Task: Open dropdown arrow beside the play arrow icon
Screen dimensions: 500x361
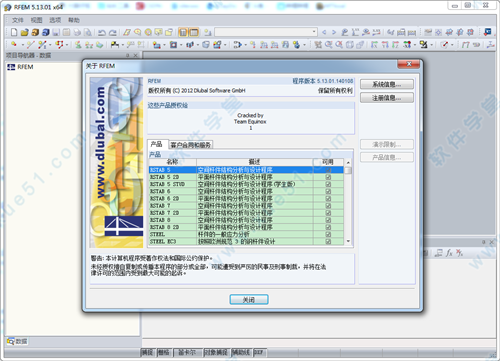Action: point(245,45)
